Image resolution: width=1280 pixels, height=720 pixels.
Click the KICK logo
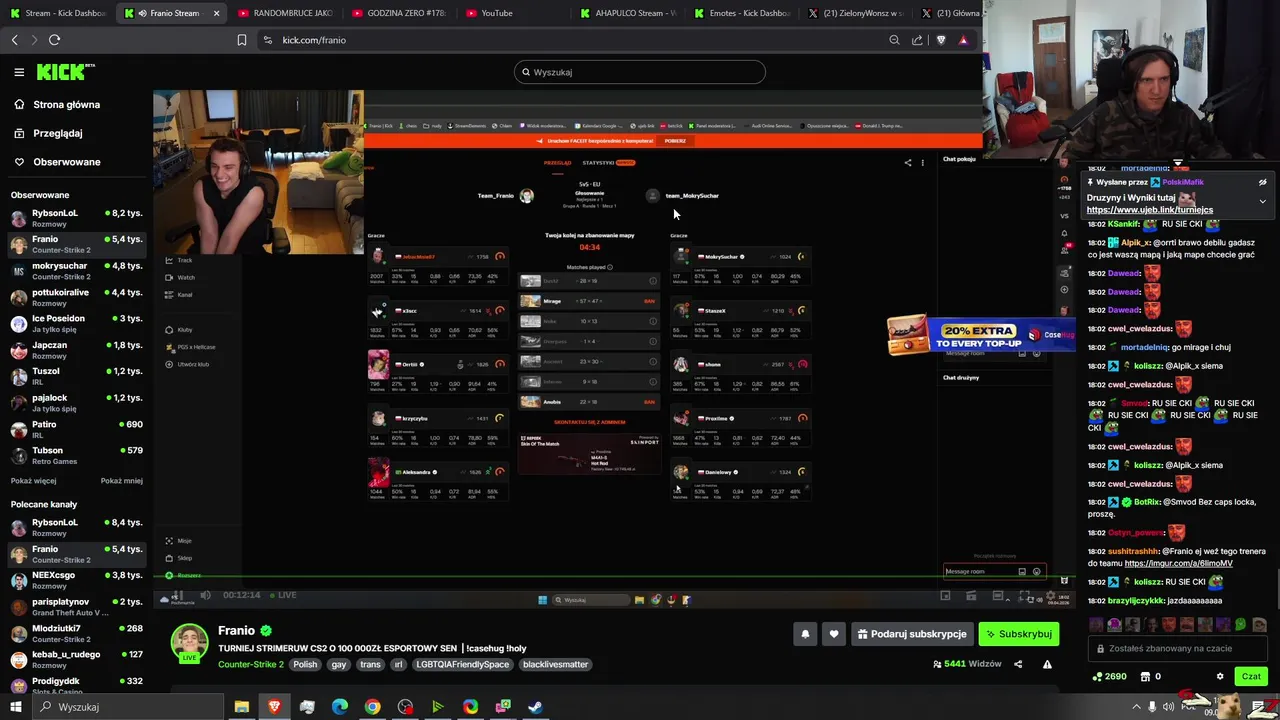(x=65, y=72)
